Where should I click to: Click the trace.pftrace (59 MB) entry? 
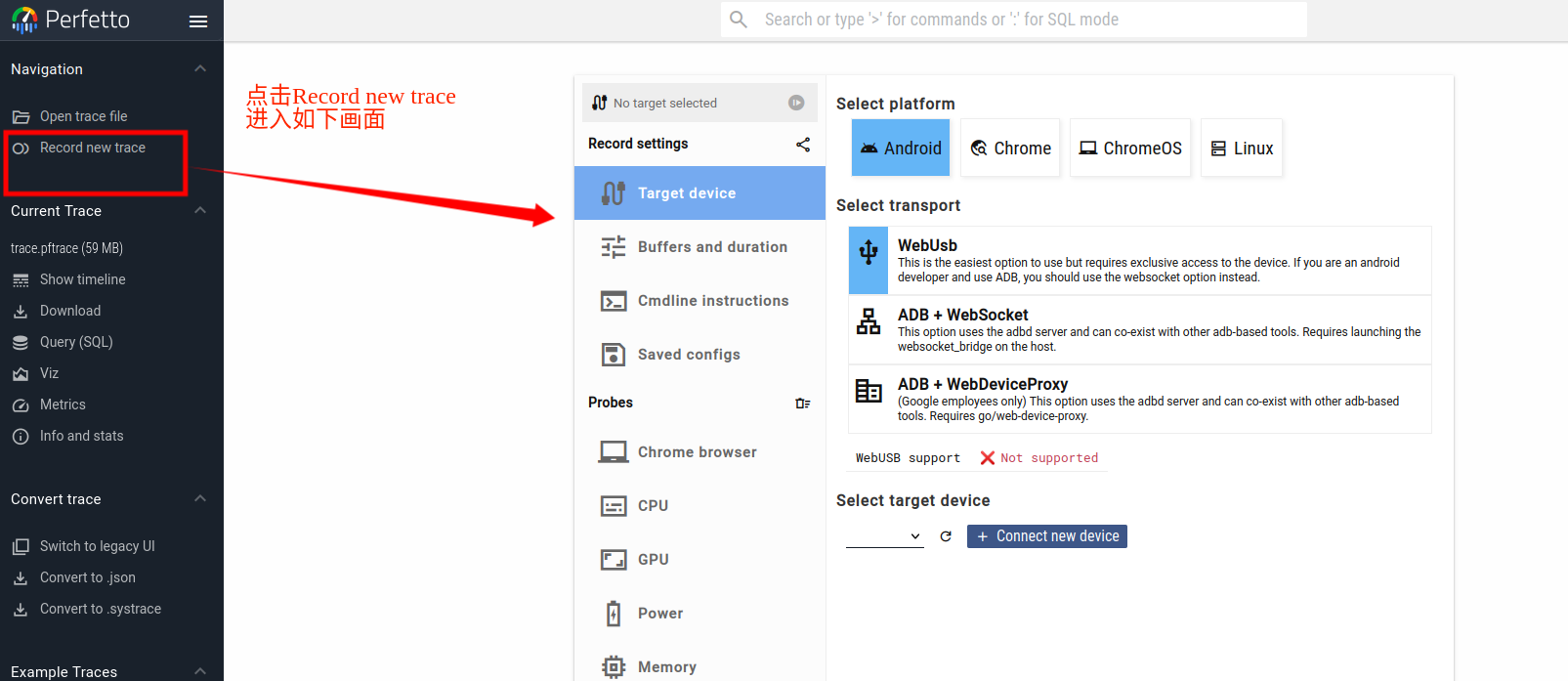pyautogui.click(x=67, y=248)
